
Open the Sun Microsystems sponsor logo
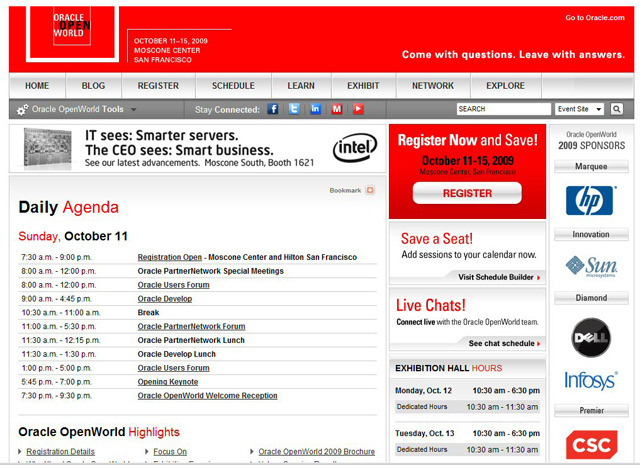tap(591, 266)
